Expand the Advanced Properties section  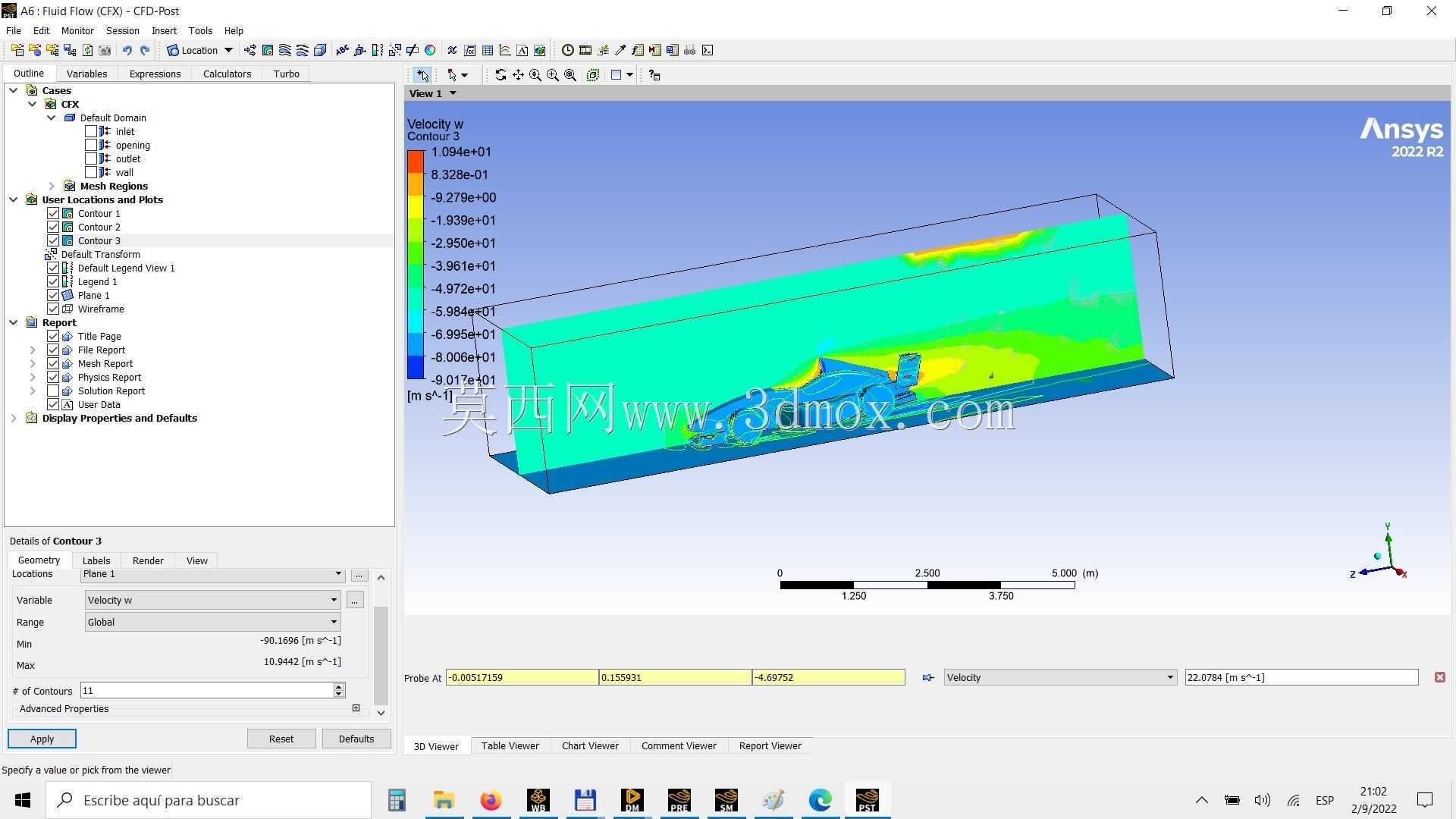[356, 708]
